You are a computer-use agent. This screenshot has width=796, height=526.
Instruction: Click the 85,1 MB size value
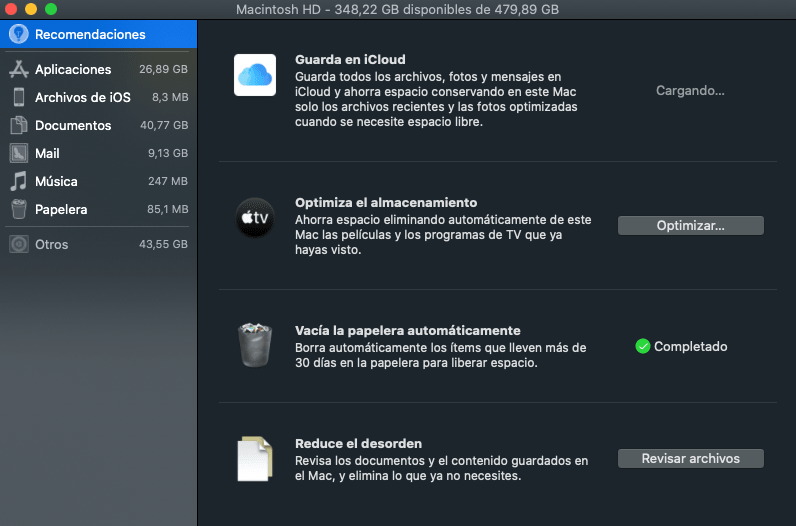pyautogui.click(x=168, y=209)
